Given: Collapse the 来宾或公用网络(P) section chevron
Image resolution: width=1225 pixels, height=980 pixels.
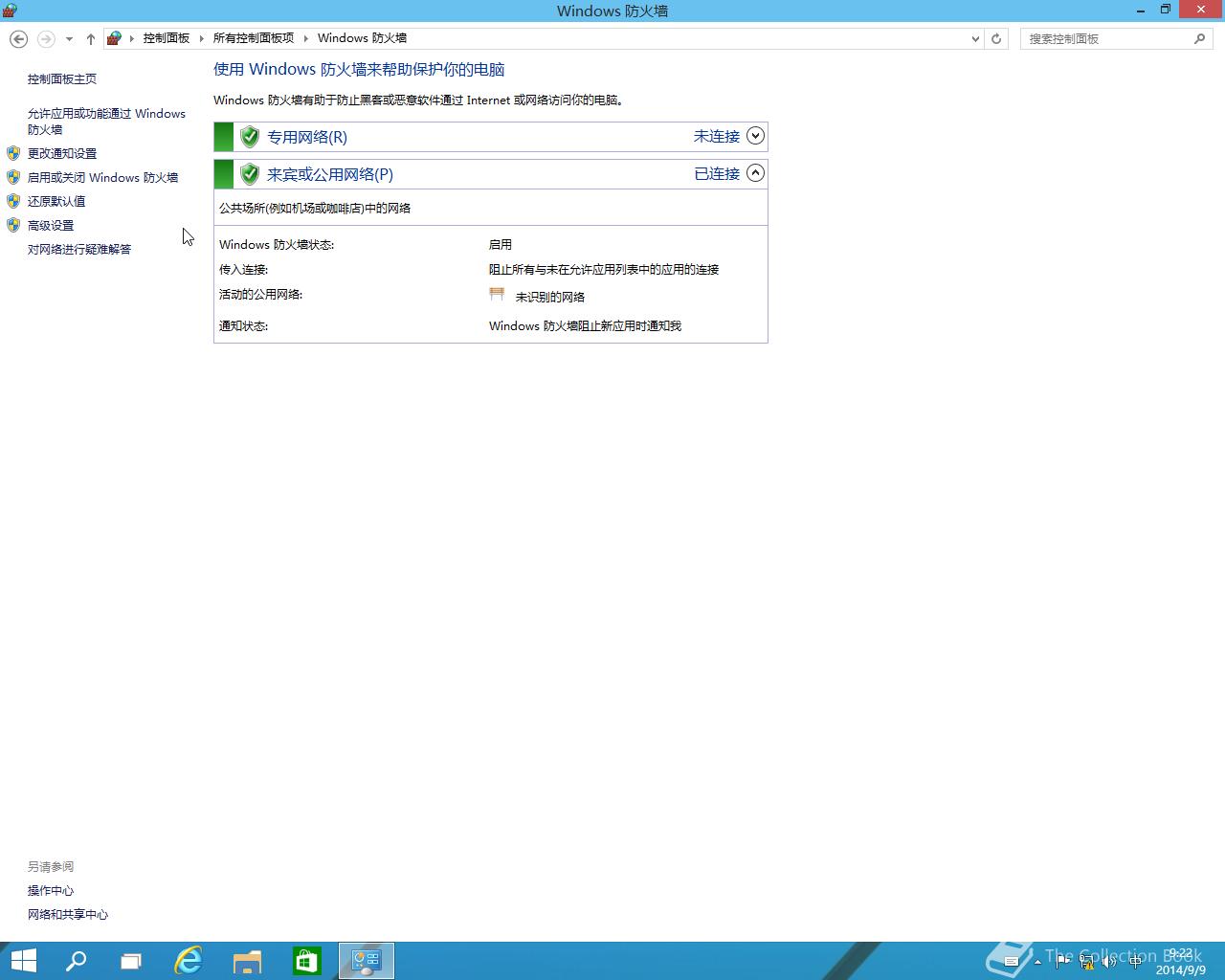Looking at the screenshot, I should (755, 173).
